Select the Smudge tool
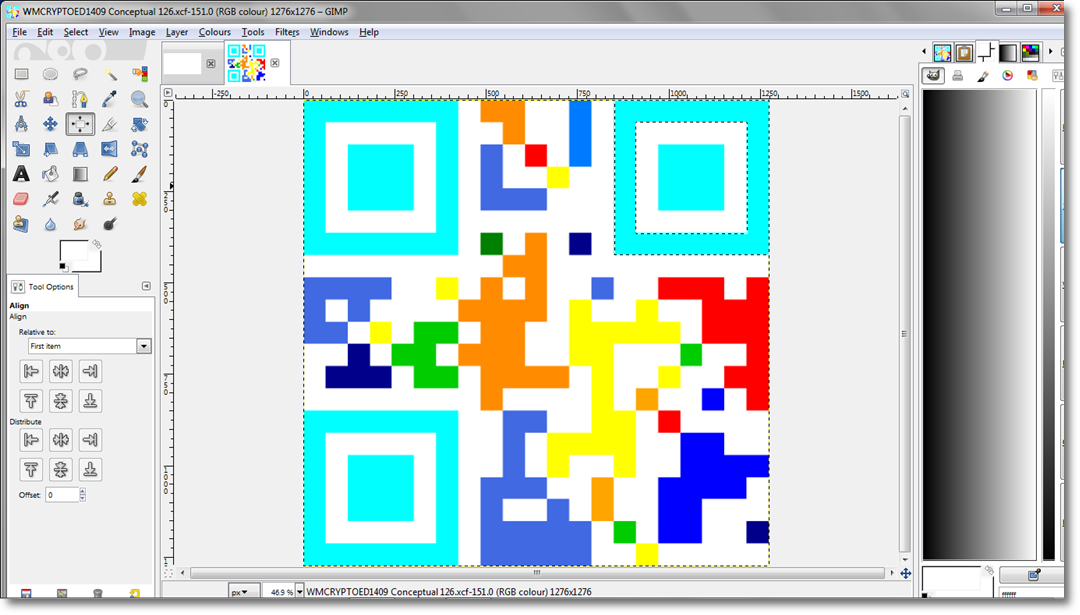Screen dimensions: 1080x615 [x=80, y=224]
